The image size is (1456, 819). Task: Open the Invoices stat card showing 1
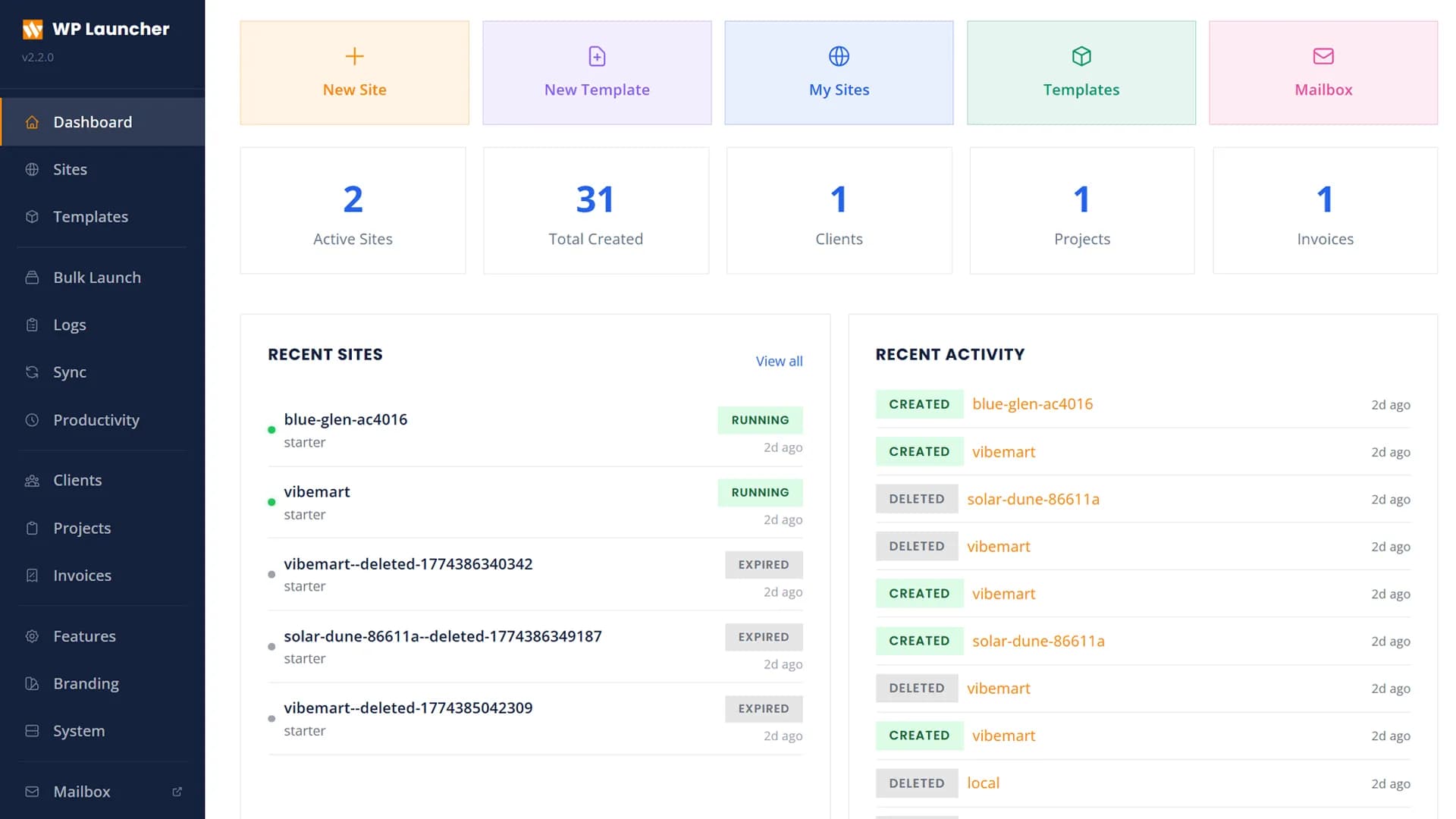(x=1325, y=211)
